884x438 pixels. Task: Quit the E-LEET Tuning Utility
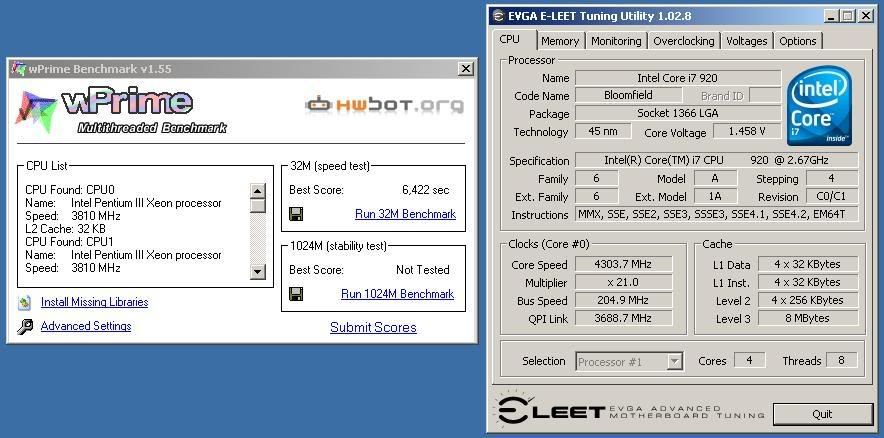[823, 414]
